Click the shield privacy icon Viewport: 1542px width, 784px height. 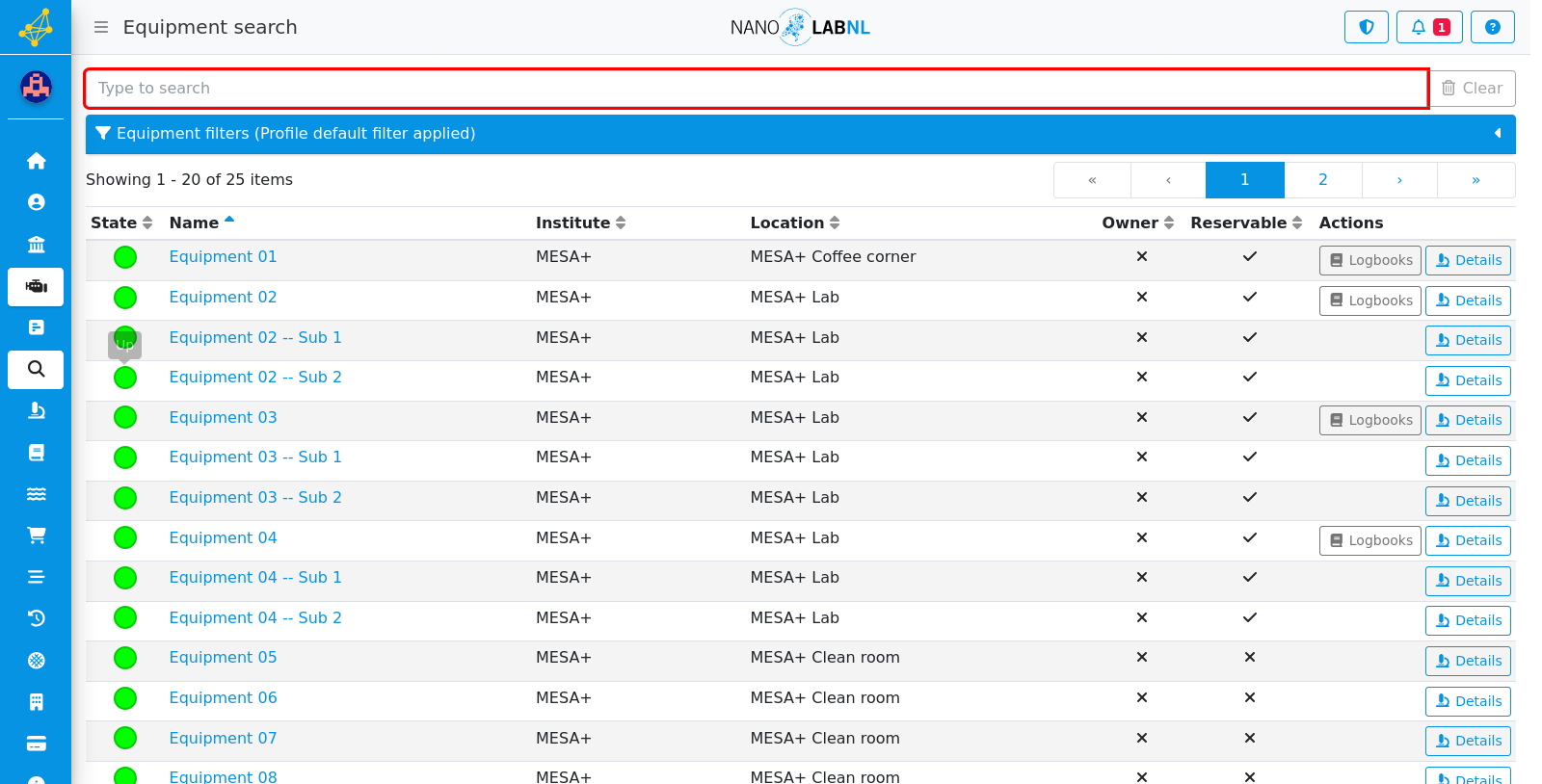pos(1366,27)
